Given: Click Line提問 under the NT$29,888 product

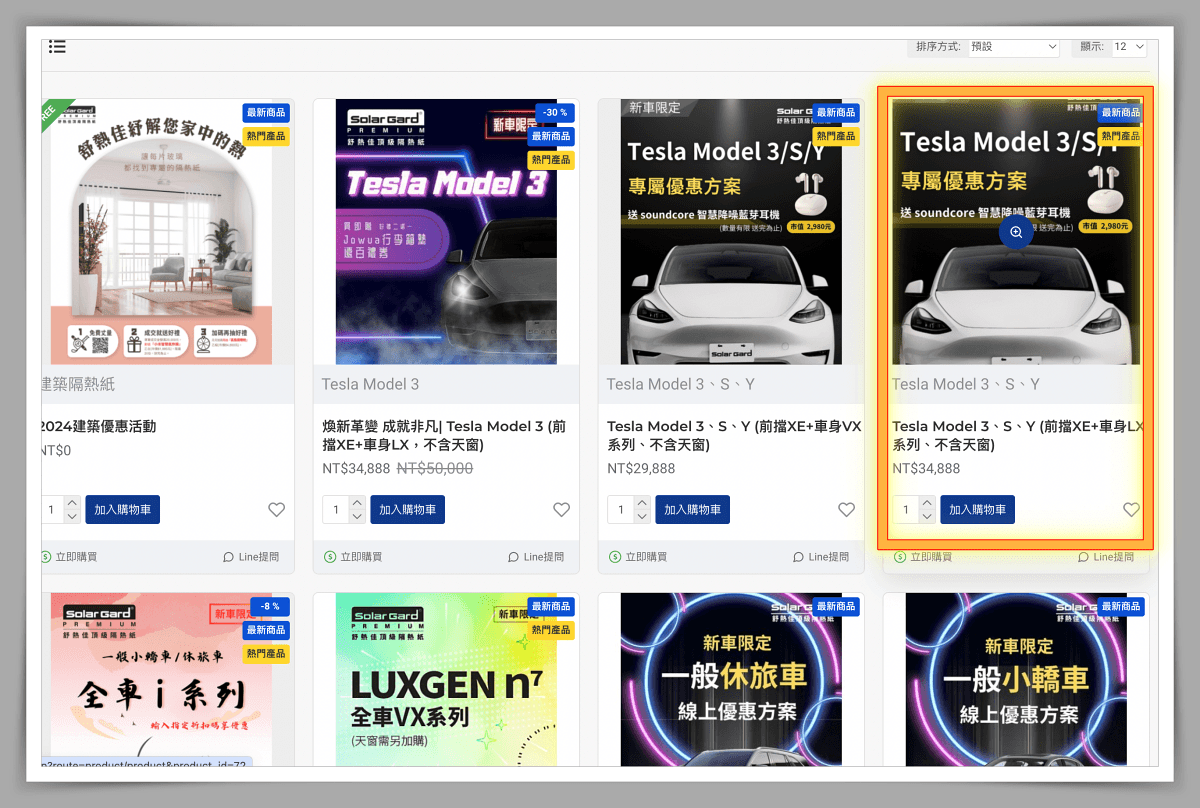Looking at the screenshot, I should 821,557.
